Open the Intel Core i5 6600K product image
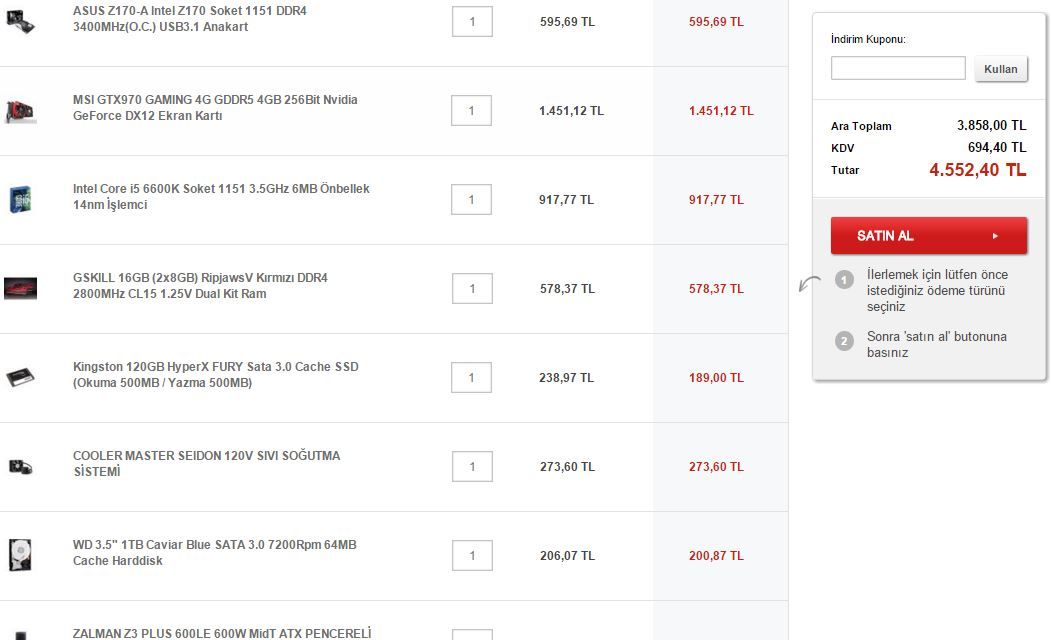 [x=20, y=199]
